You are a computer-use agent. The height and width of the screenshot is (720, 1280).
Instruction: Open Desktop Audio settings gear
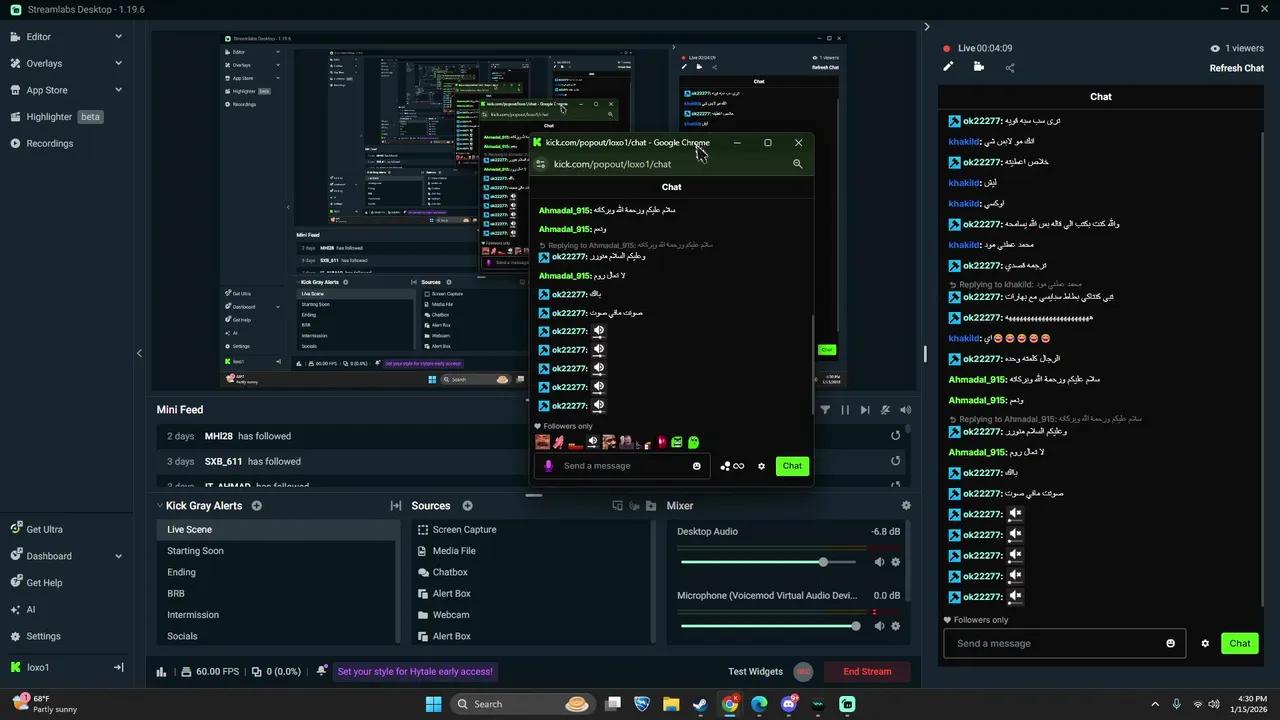tap(895, 562)
